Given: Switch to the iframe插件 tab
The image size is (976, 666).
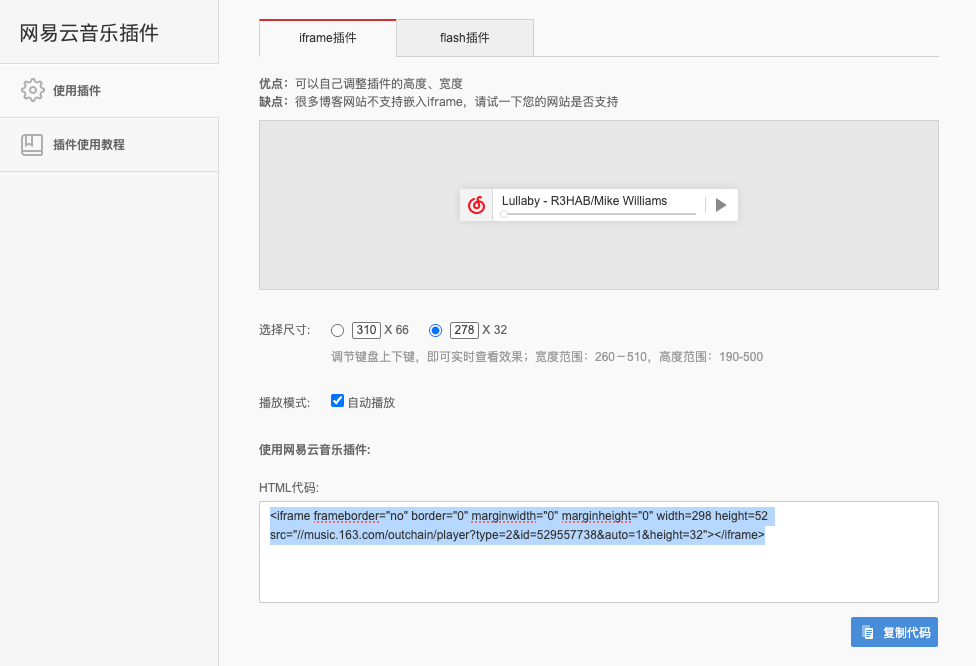Looking at the screenshot, I should click(x=327, y=38).
